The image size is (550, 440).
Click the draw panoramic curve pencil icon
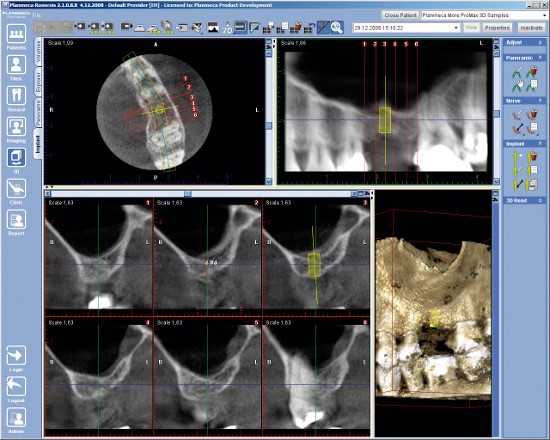point(517,72)
